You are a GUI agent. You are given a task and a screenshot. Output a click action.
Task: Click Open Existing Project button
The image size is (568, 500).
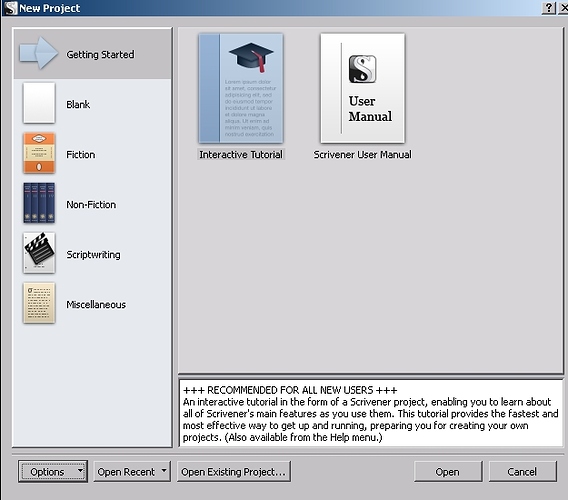(x=234, y=472)
